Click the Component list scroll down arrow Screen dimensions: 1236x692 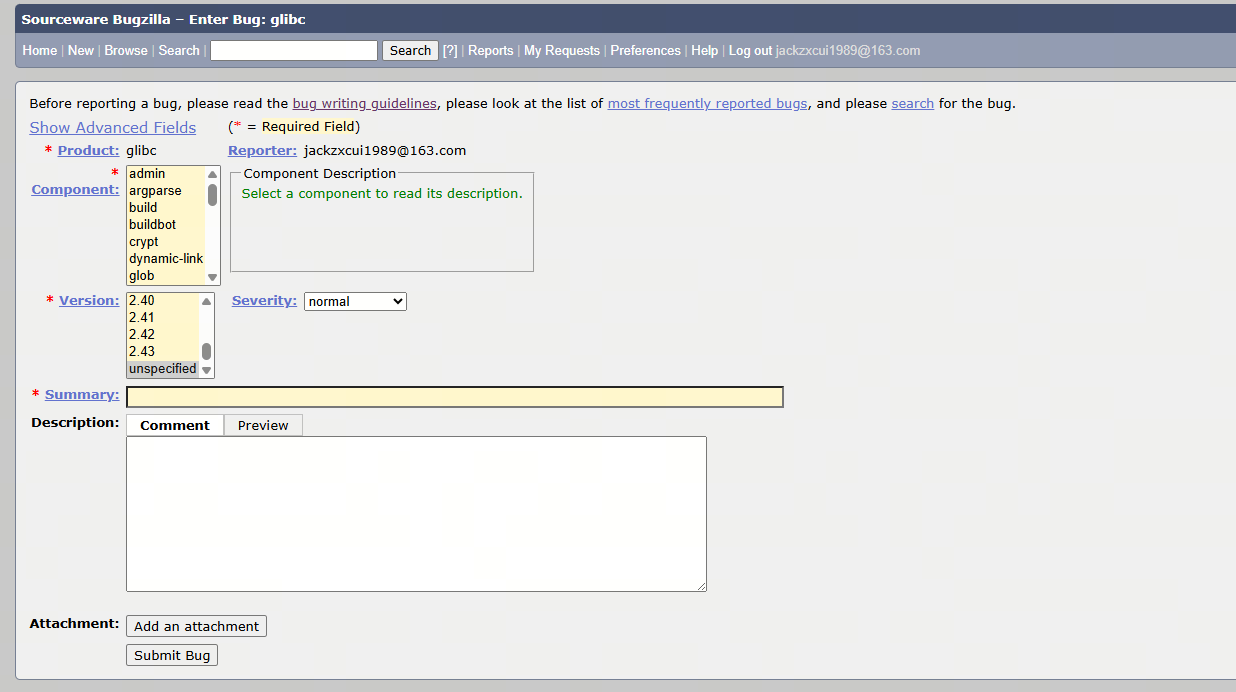212,277
